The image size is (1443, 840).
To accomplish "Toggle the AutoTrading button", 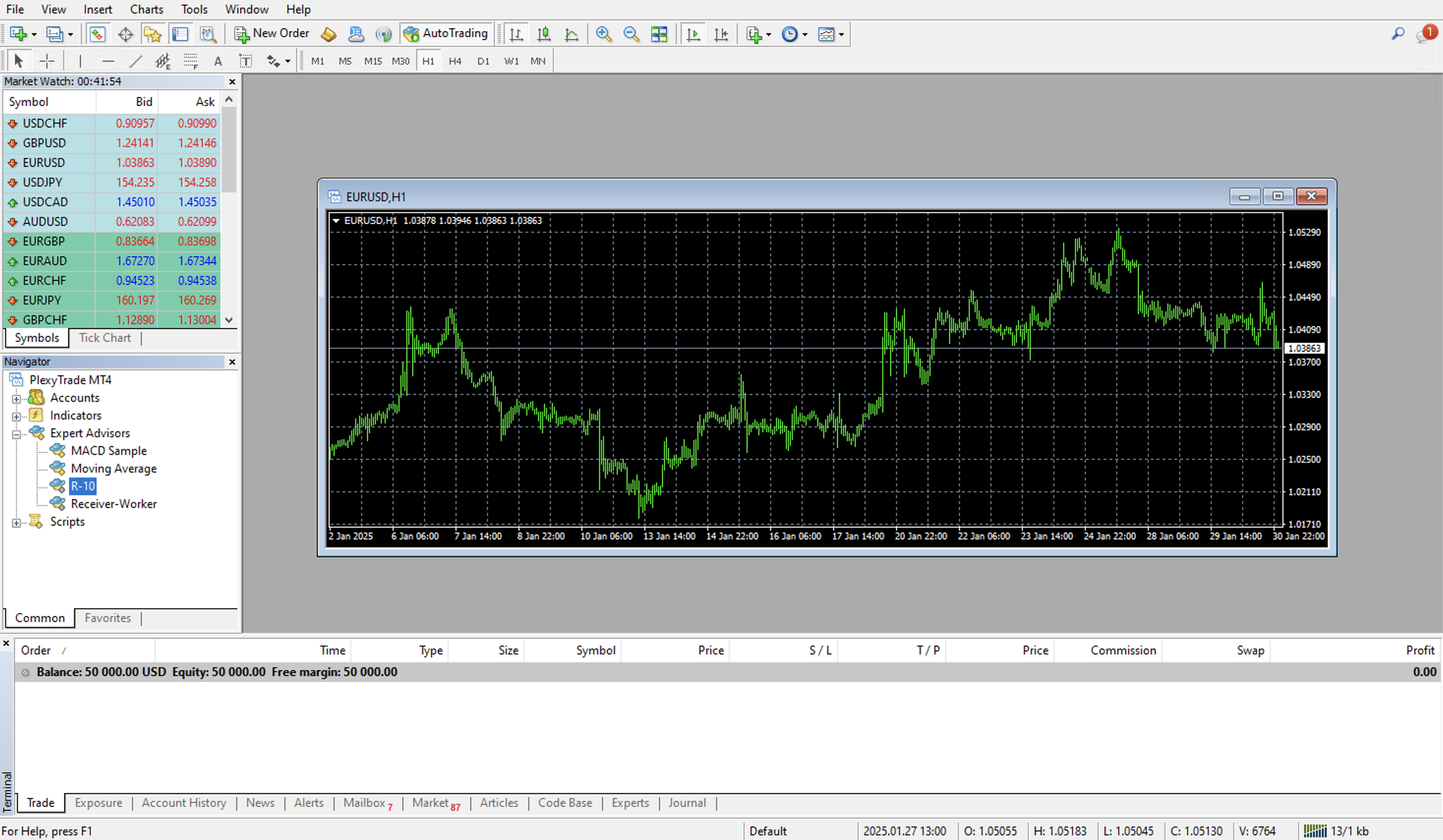I will 446,34.
